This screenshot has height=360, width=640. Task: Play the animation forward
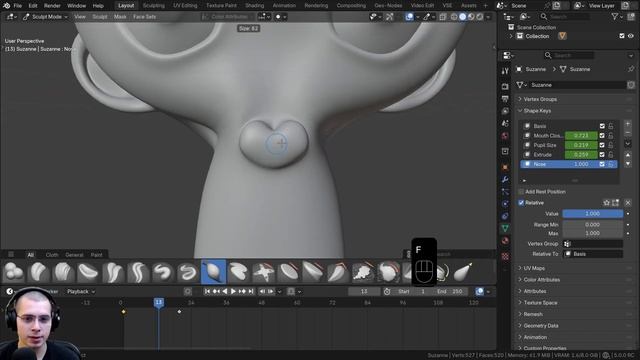tap(233, 291)
